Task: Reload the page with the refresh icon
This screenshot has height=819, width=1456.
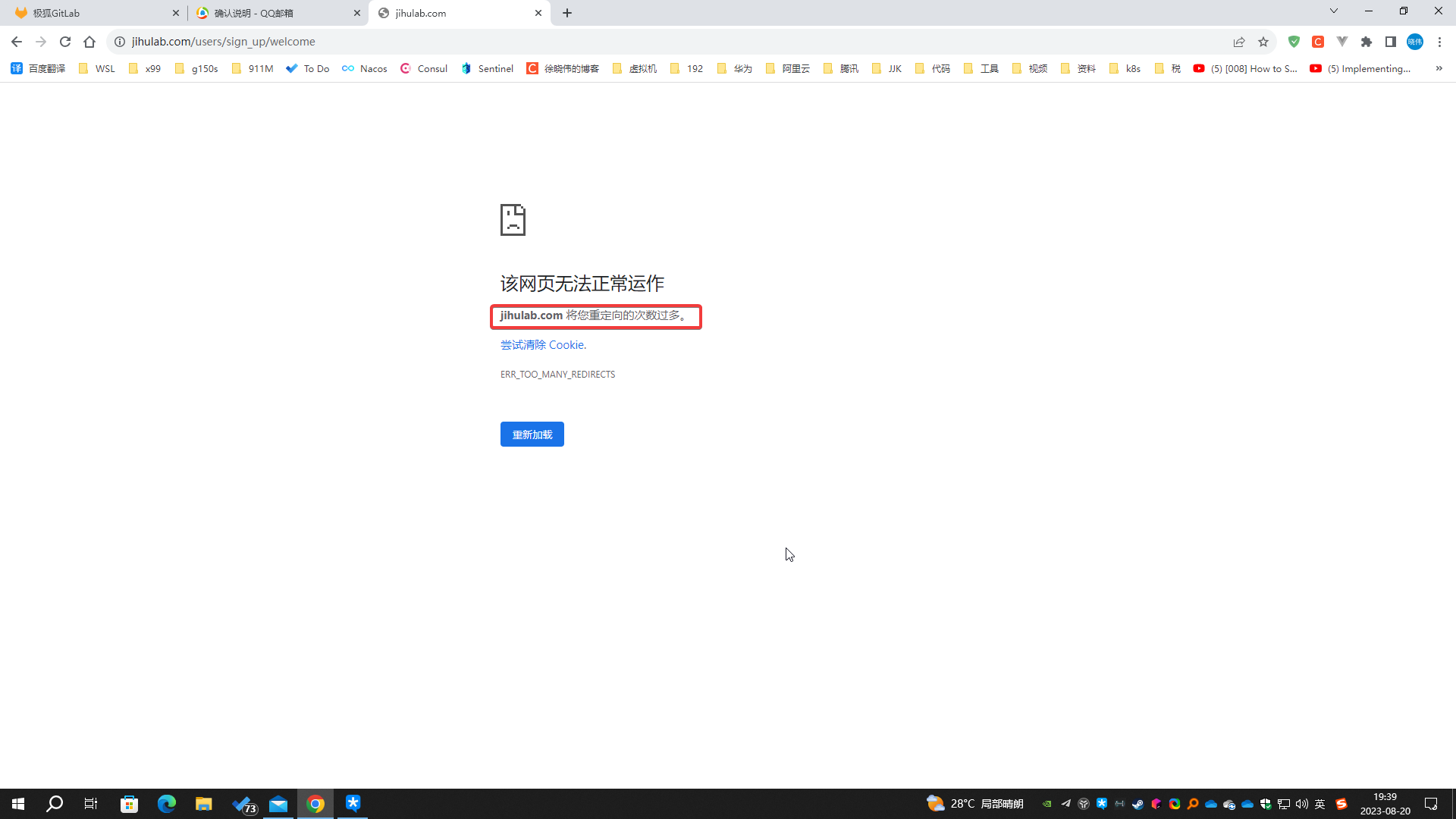Action: (65, 42)
